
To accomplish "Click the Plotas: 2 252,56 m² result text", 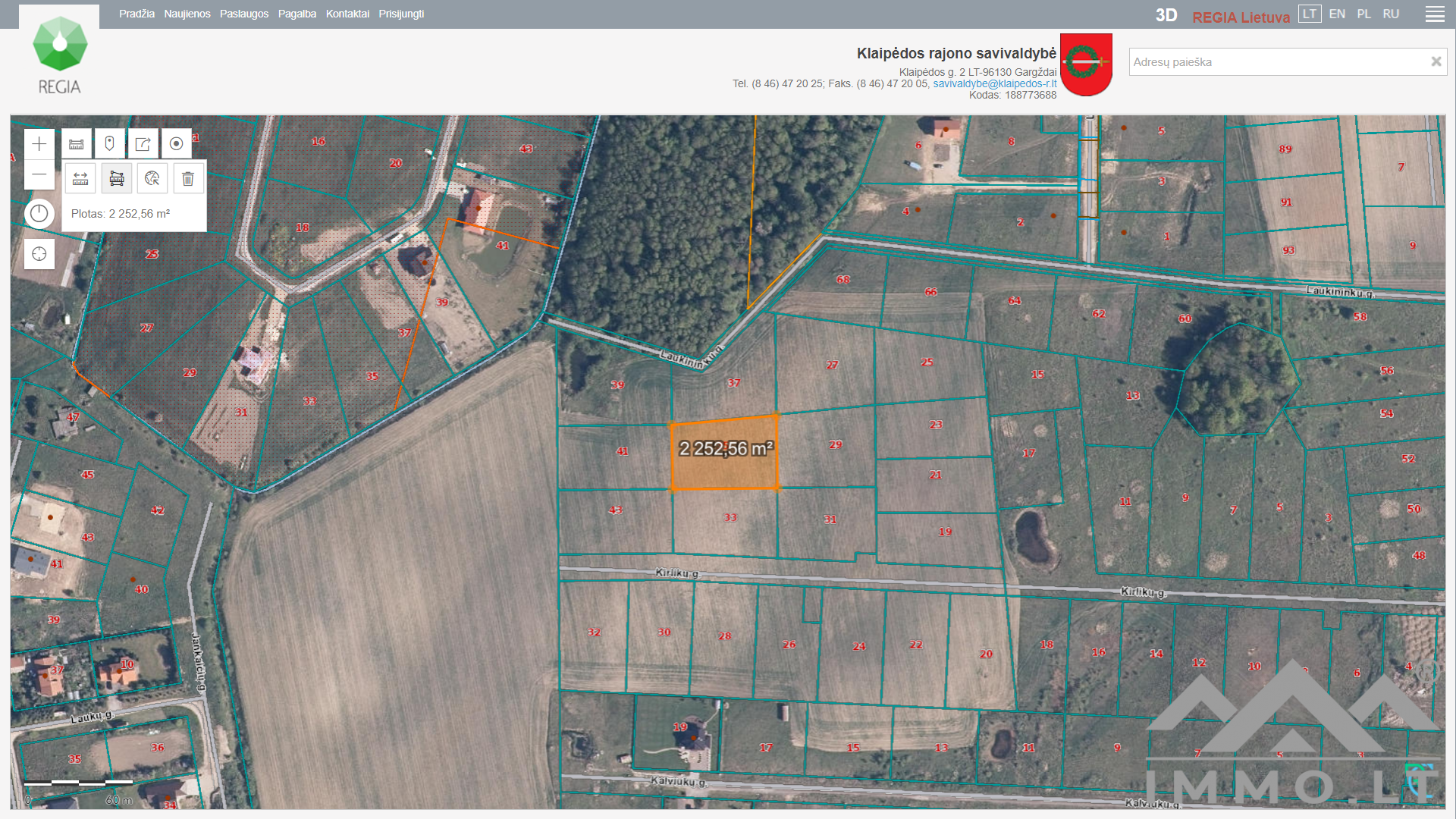I will (121, 214).
